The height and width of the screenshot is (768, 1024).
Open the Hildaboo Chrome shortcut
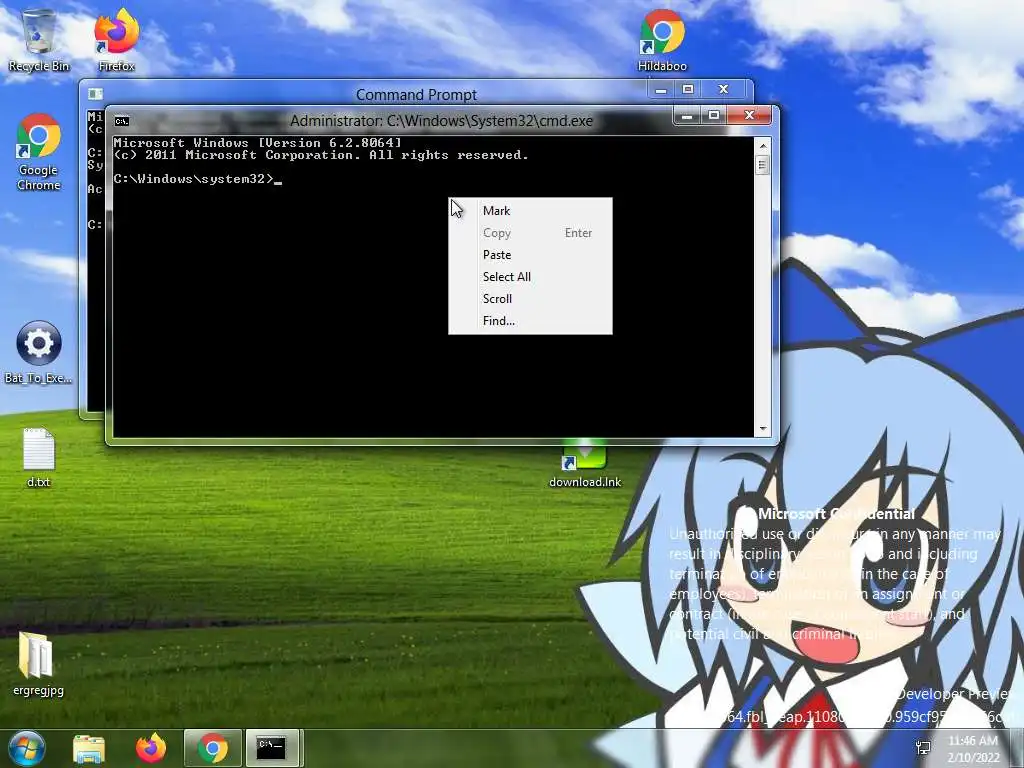[x=662, y=39]
